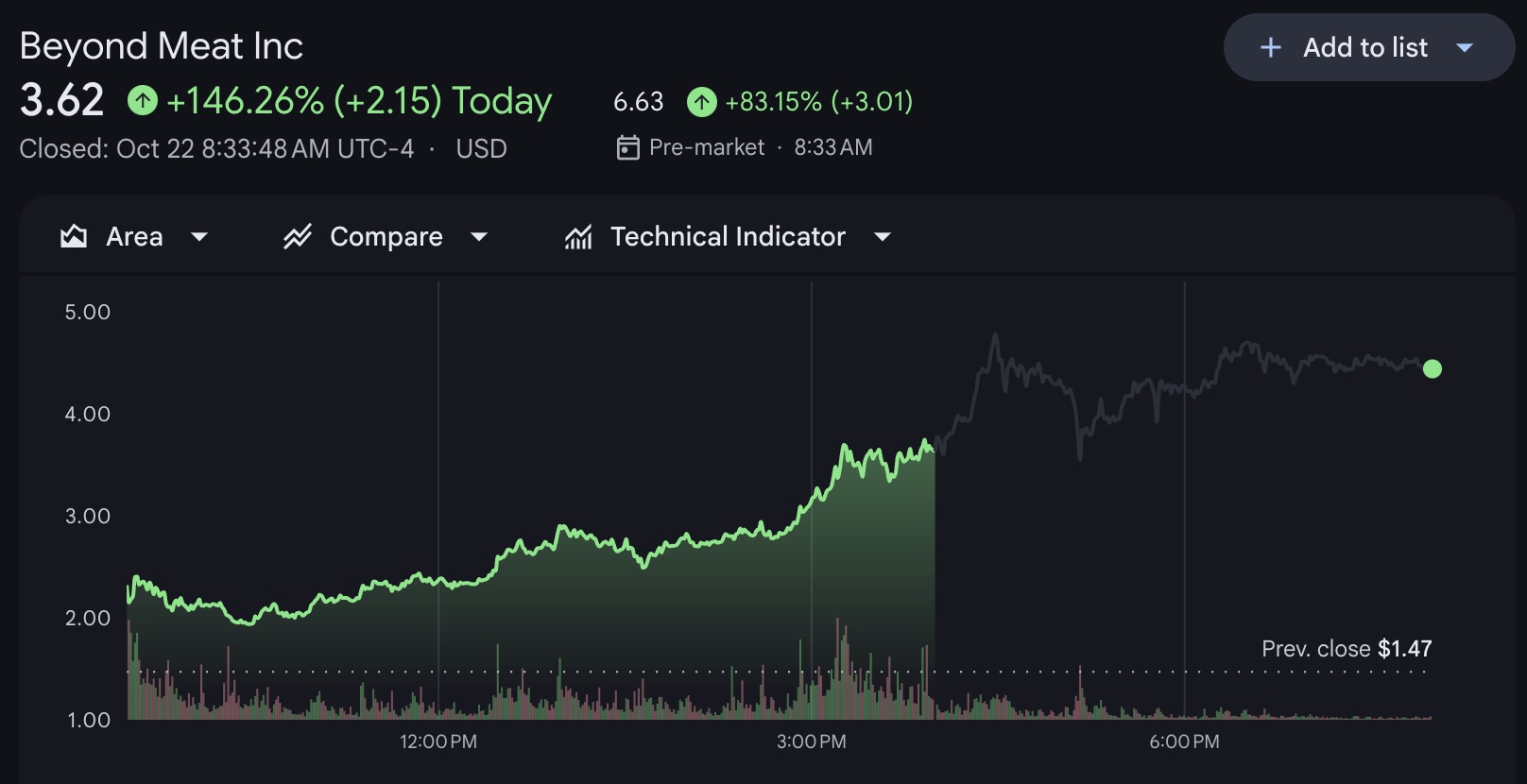Viewport: 1527px width, 784px height.
Task: Click the Compare lines icon
Action: (298, 236)
